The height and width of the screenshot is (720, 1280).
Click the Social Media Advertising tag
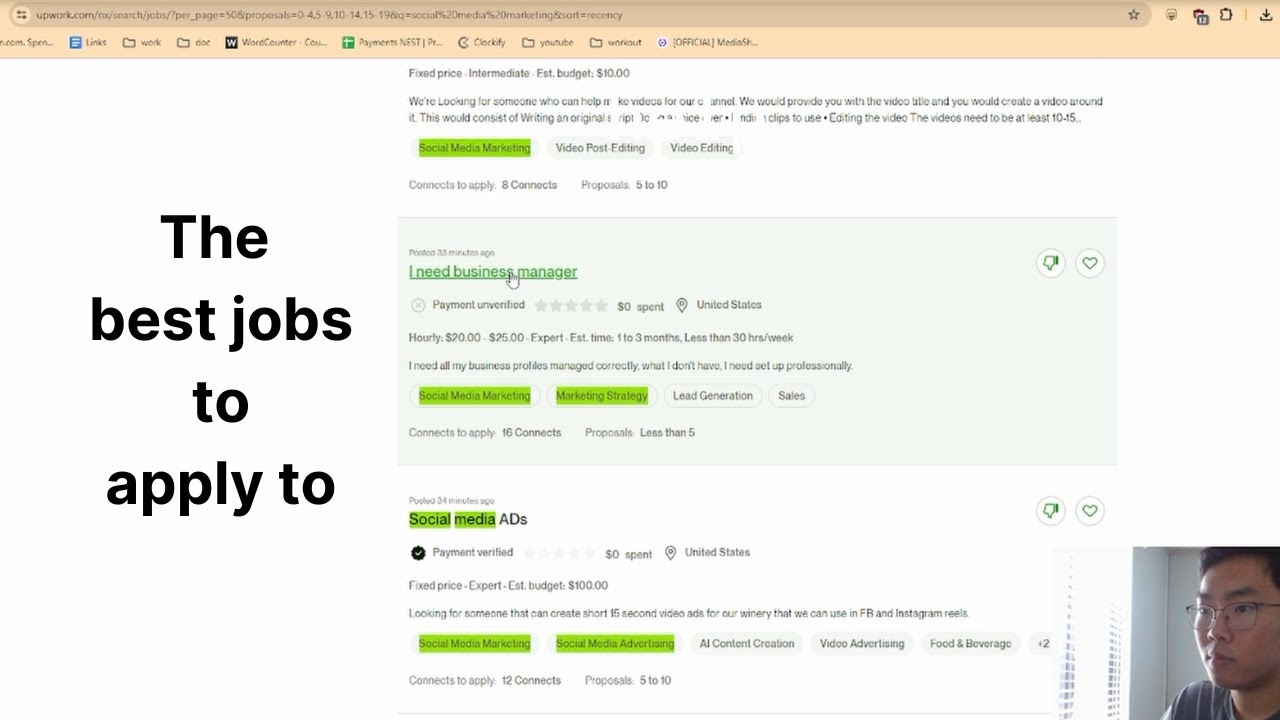[x=615, y=644]
